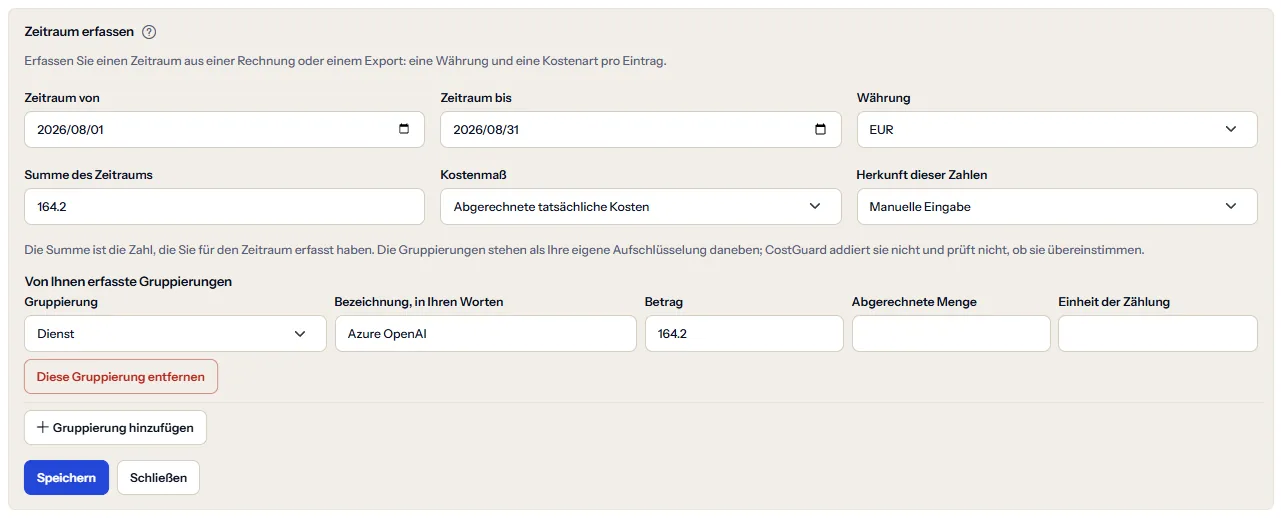Click the explanatory text starting Die Summe ist
Viewport: 1281px width, 518px height.
(x=584, y=249)
